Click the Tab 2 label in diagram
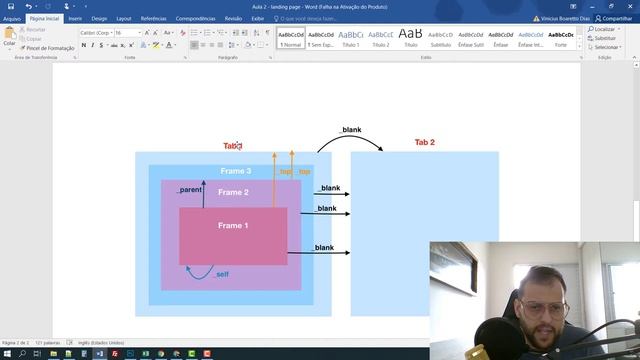The image size is (640, 360). click(x=424, y=142)
